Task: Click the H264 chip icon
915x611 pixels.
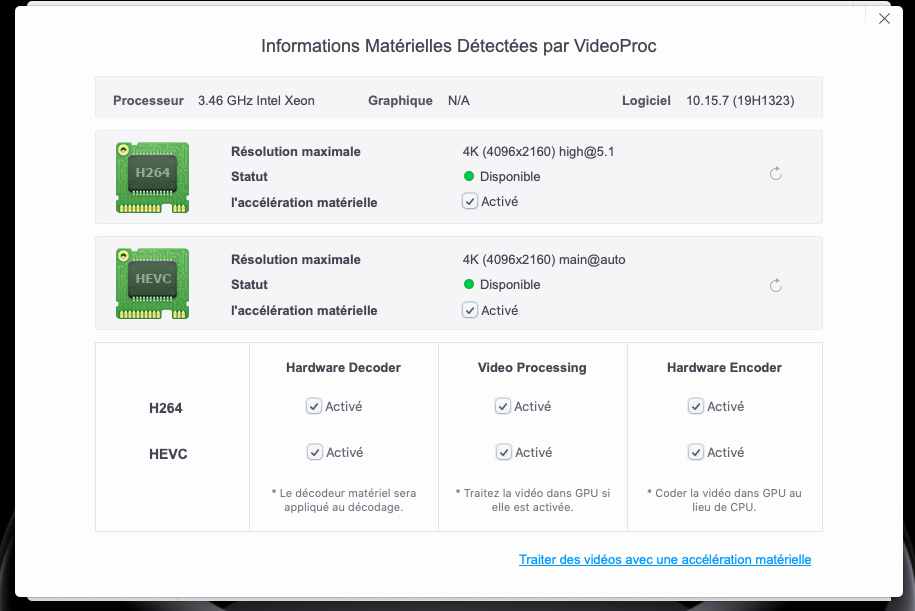Action: click(x=152, y=177)
